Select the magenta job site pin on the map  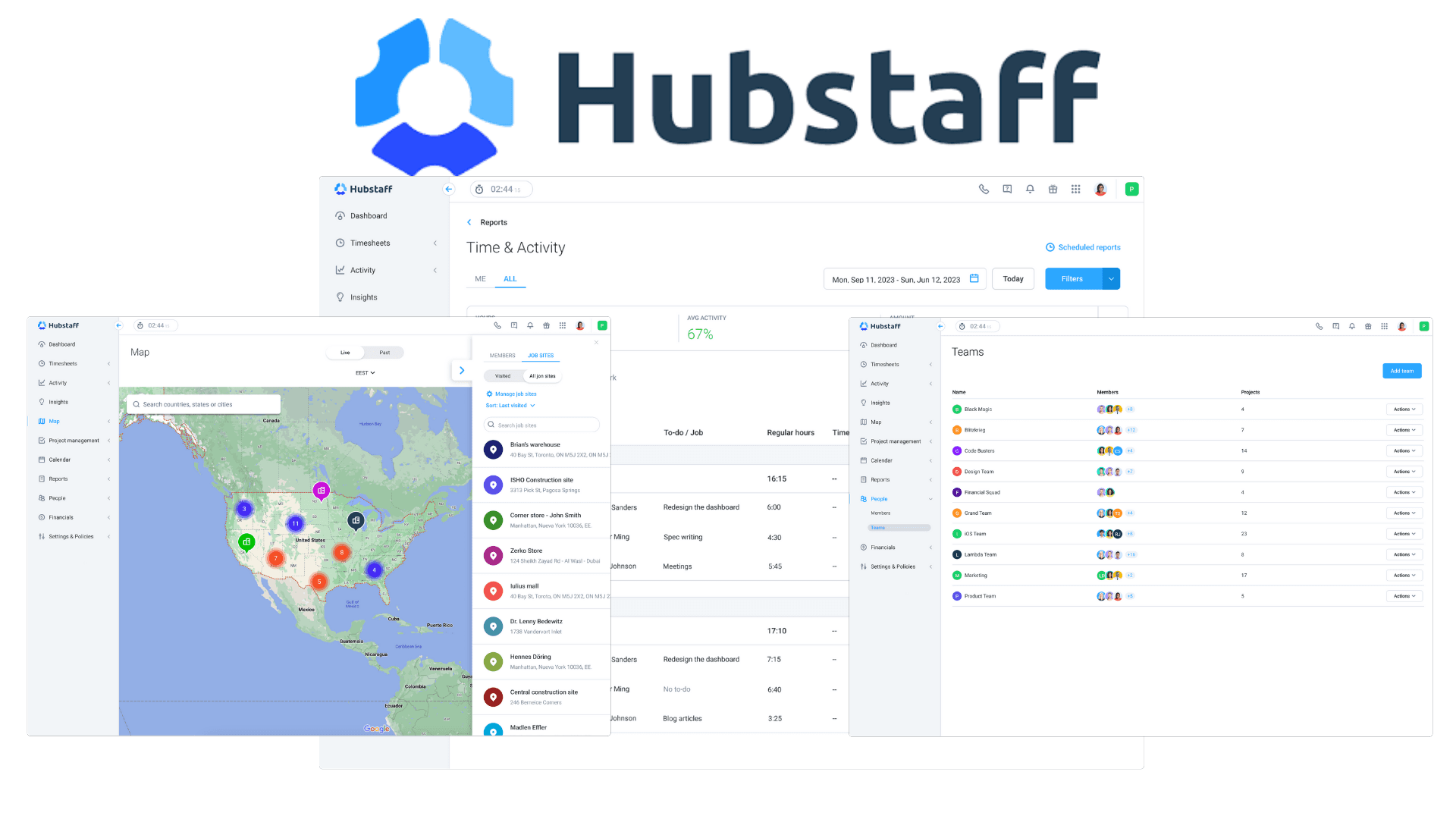pyautogui.click(x=322, y=491)
